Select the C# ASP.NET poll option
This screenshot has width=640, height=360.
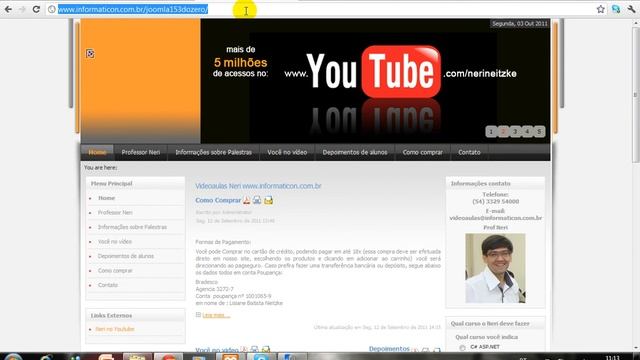[462, 348]
